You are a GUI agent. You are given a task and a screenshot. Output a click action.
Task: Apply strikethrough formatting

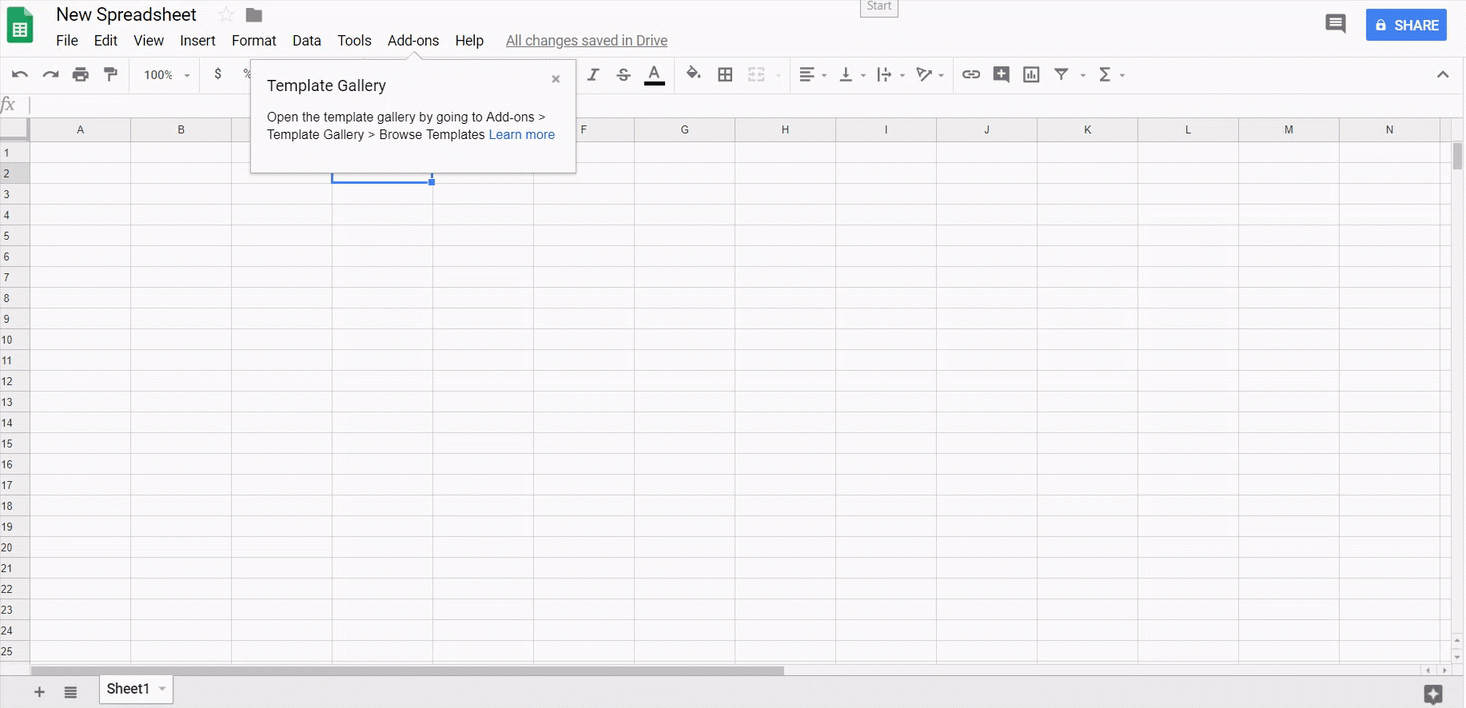point(623,74)
